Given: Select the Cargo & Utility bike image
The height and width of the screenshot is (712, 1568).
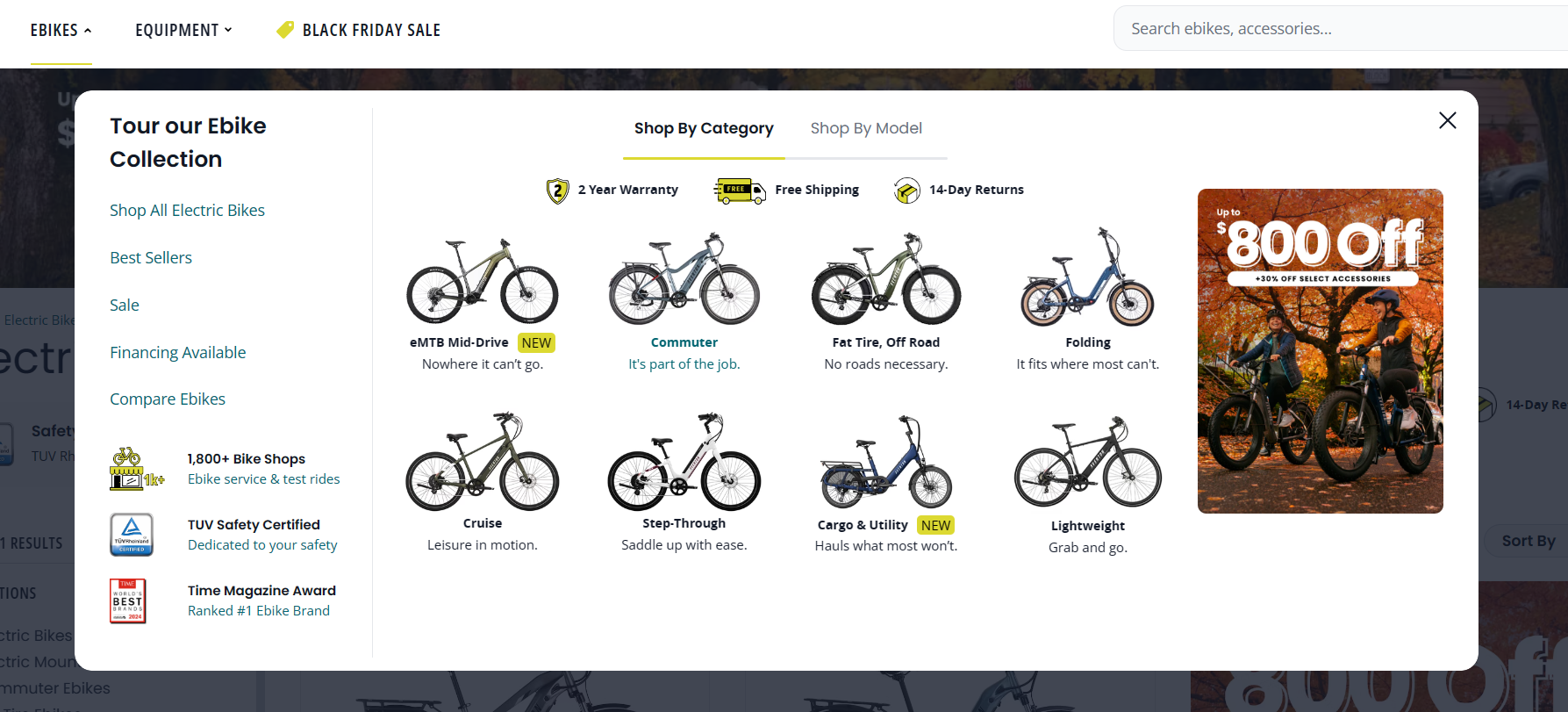Looking at the screenshot, I should point(885,464).
